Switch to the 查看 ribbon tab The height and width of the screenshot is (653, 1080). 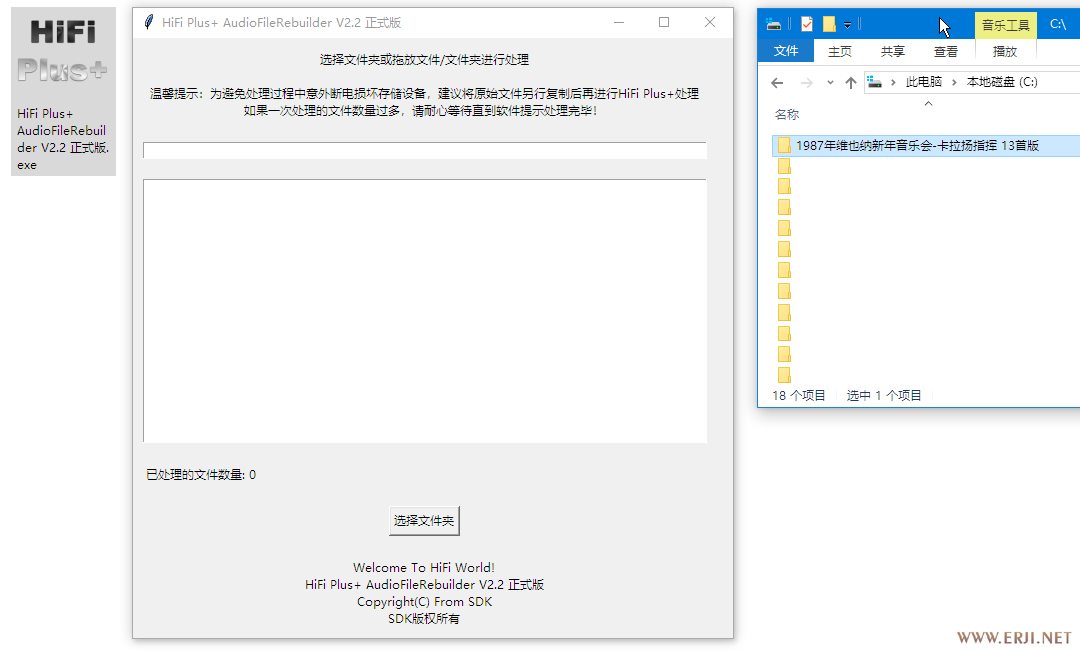pyautogui.click(x=946, y=51)
